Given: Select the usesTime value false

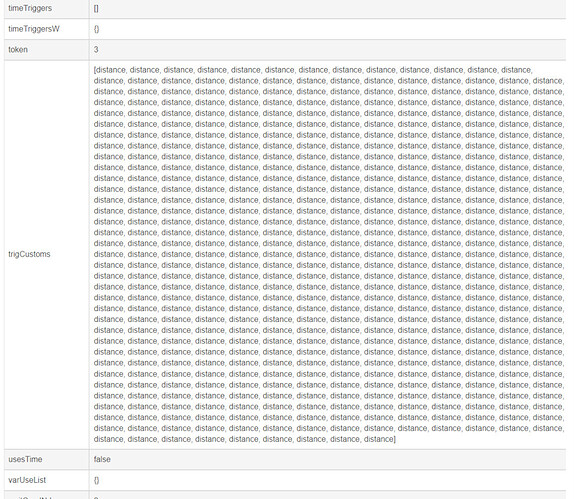Looking at the screenshot, I should (x=102, y=459).
